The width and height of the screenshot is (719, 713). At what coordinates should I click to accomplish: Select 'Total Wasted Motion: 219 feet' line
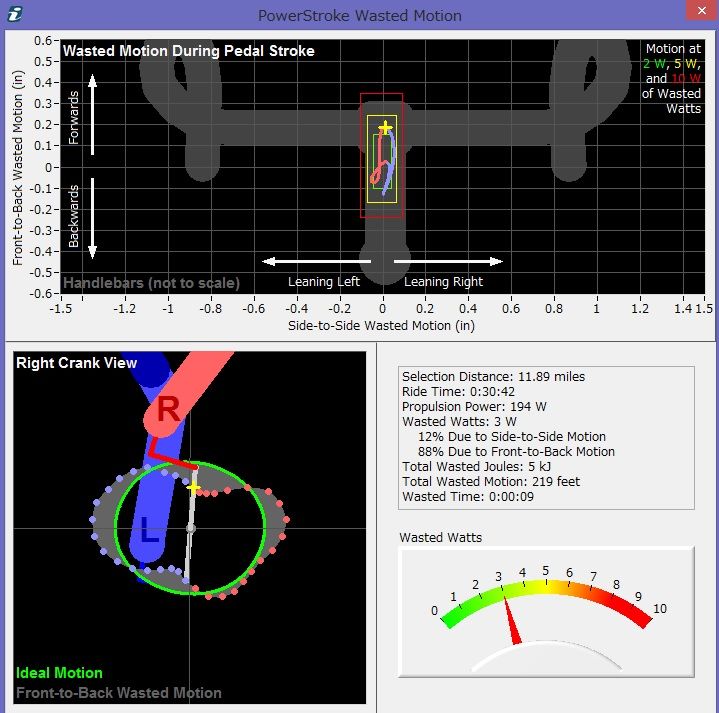(x=491, y=481)
